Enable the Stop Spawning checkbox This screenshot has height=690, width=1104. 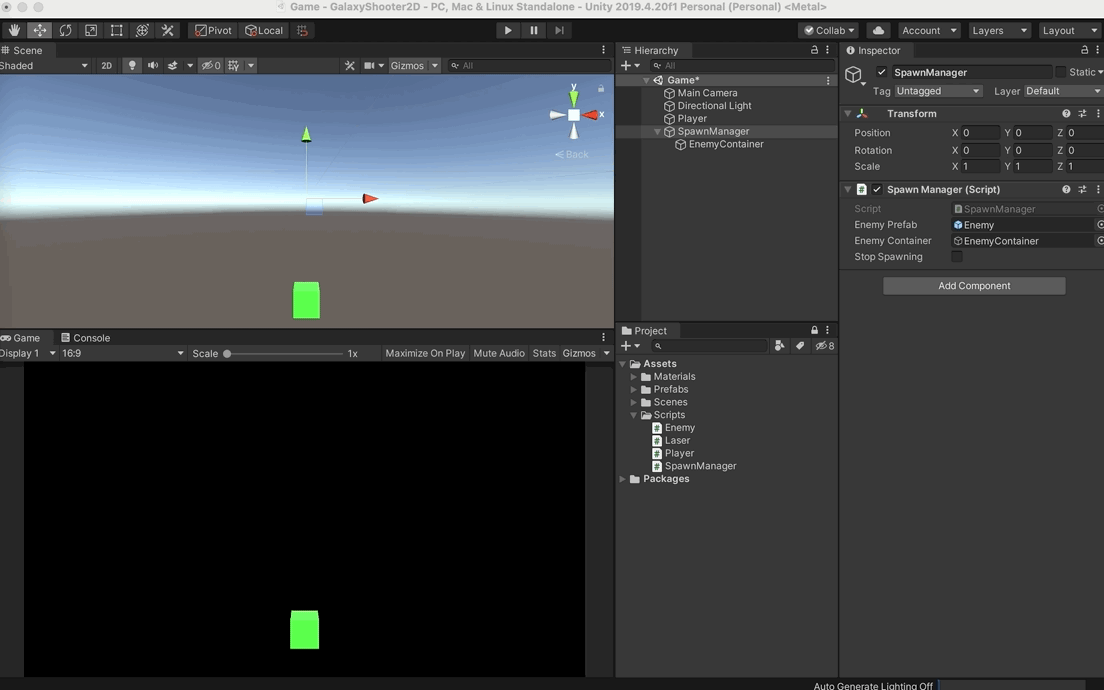957,256
